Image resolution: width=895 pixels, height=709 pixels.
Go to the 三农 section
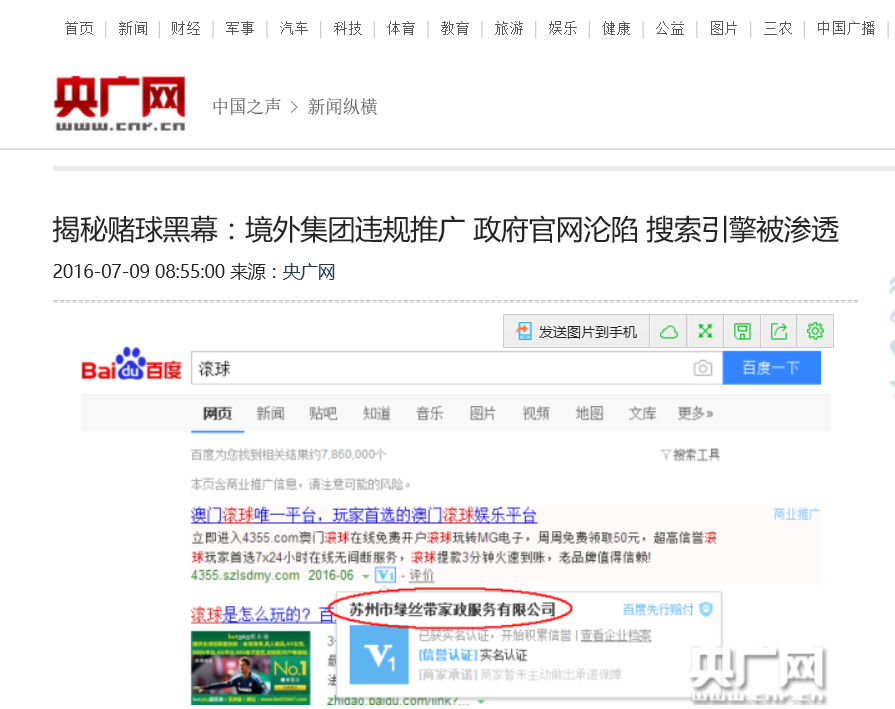coord(778,29)
